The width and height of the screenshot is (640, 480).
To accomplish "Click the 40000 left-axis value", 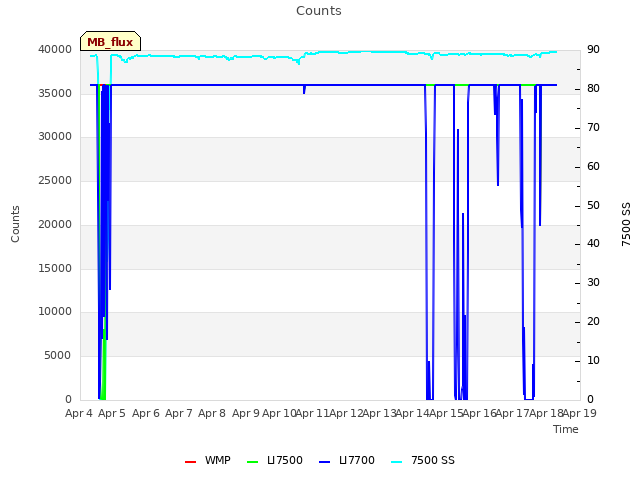I will pyautogui.click(x=55, y=49).
